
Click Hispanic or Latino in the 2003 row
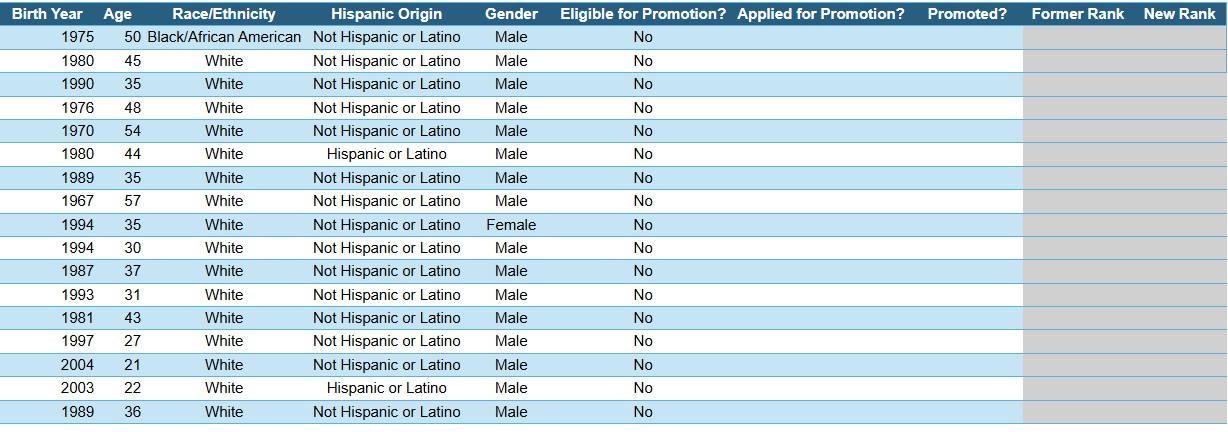click(x=386, y=388)
